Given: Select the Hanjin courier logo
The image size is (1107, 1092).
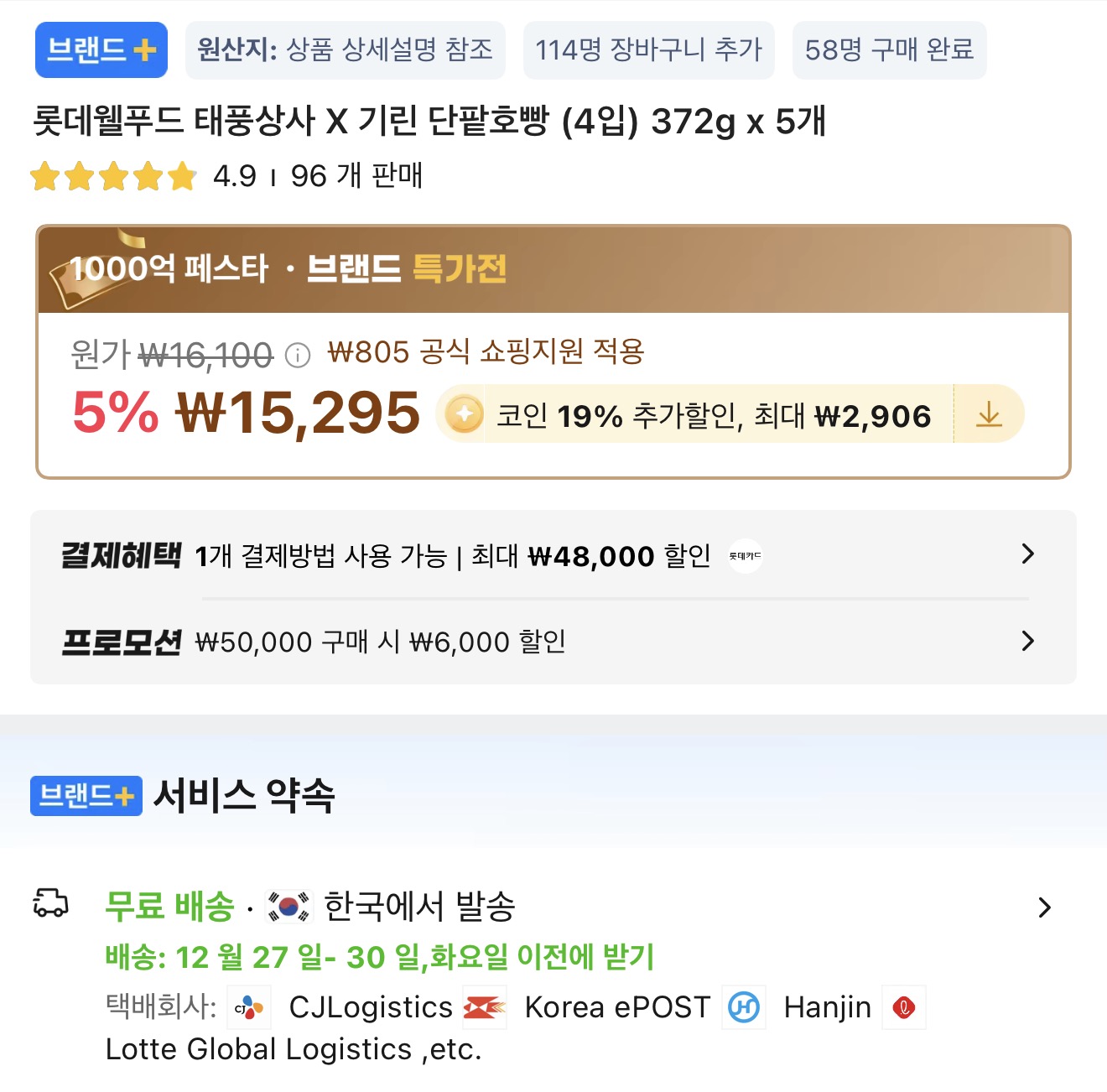Looking at the screenshot, I should [745, 1007].
